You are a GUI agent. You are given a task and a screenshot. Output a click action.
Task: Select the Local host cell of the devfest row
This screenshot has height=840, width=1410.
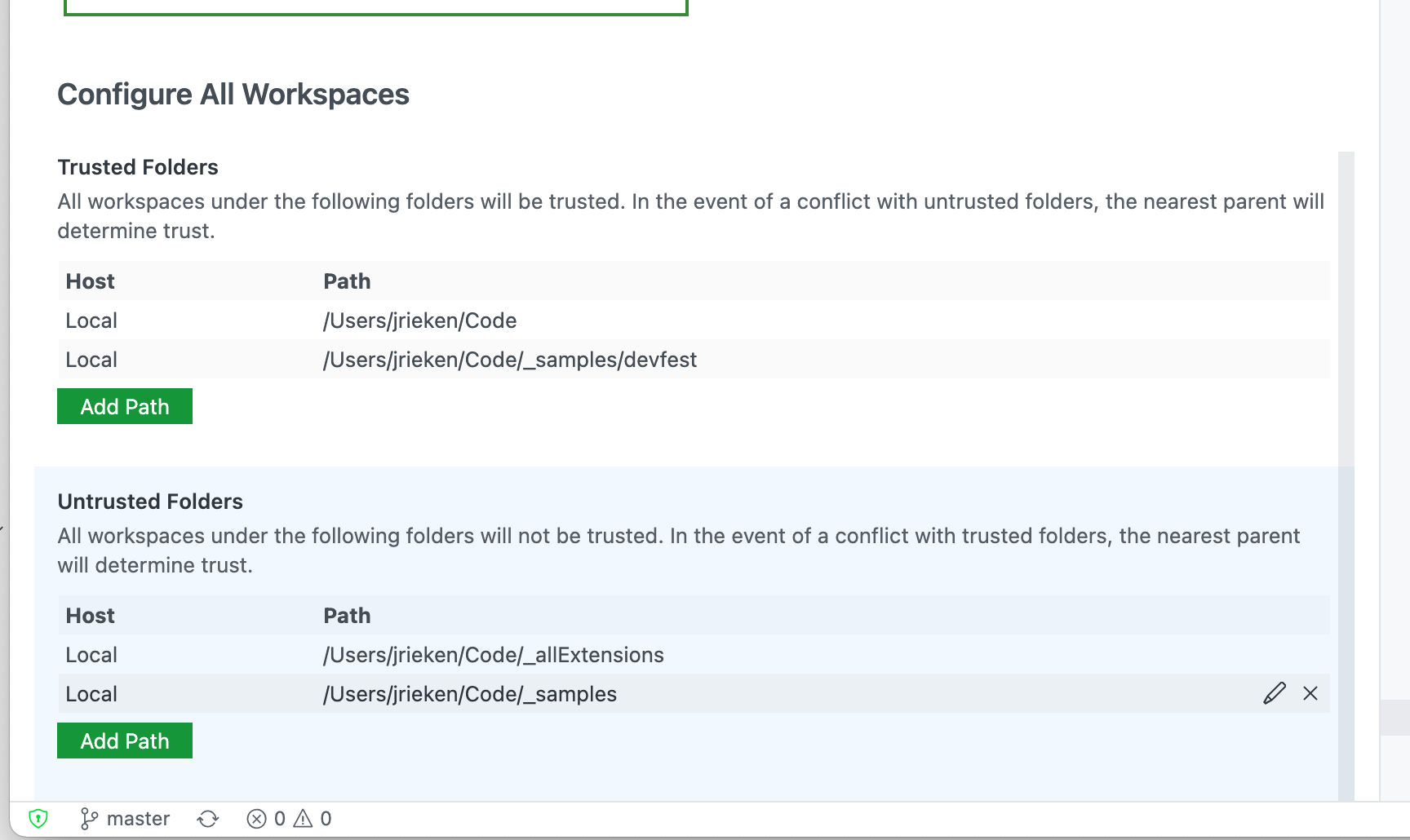point(91,359)
